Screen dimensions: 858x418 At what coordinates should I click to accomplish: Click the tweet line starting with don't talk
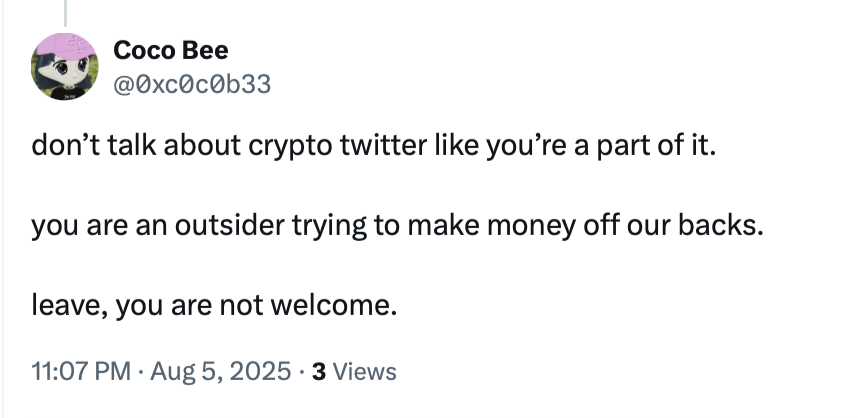[x=373, y=146]
